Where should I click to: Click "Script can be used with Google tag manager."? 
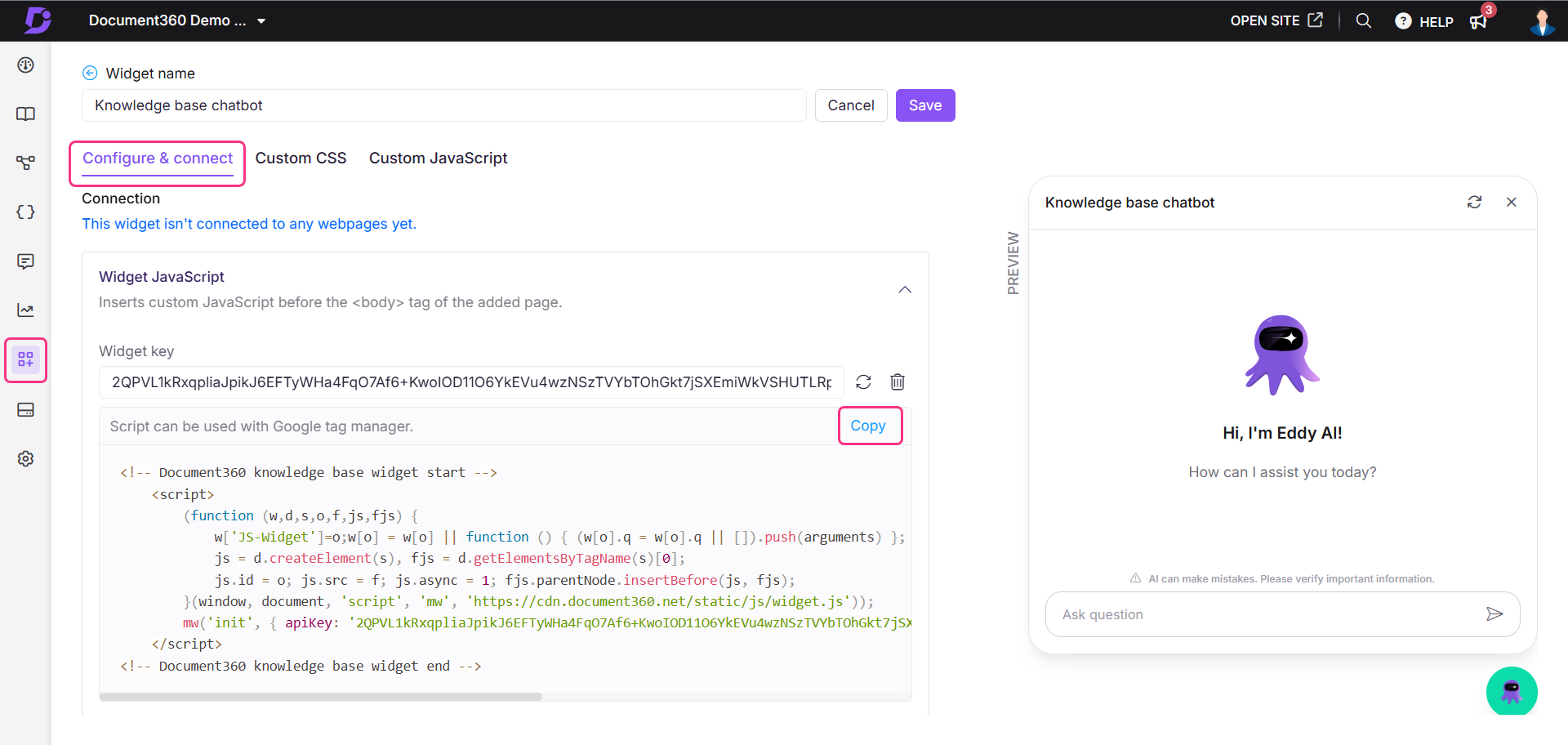point(261,426)
